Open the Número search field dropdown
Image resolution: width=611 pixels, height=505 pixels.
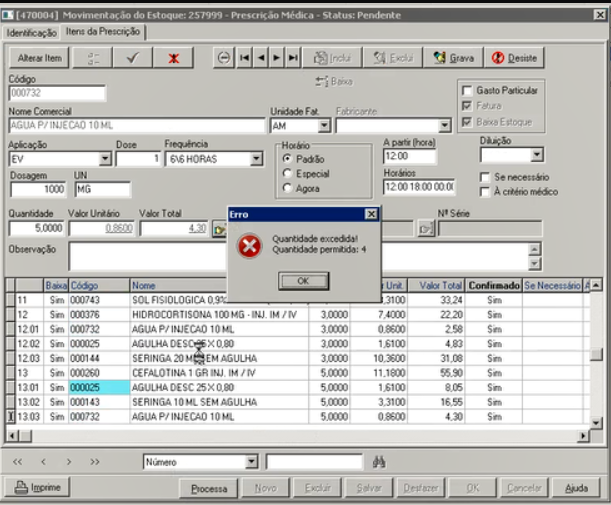coord(252,462)
